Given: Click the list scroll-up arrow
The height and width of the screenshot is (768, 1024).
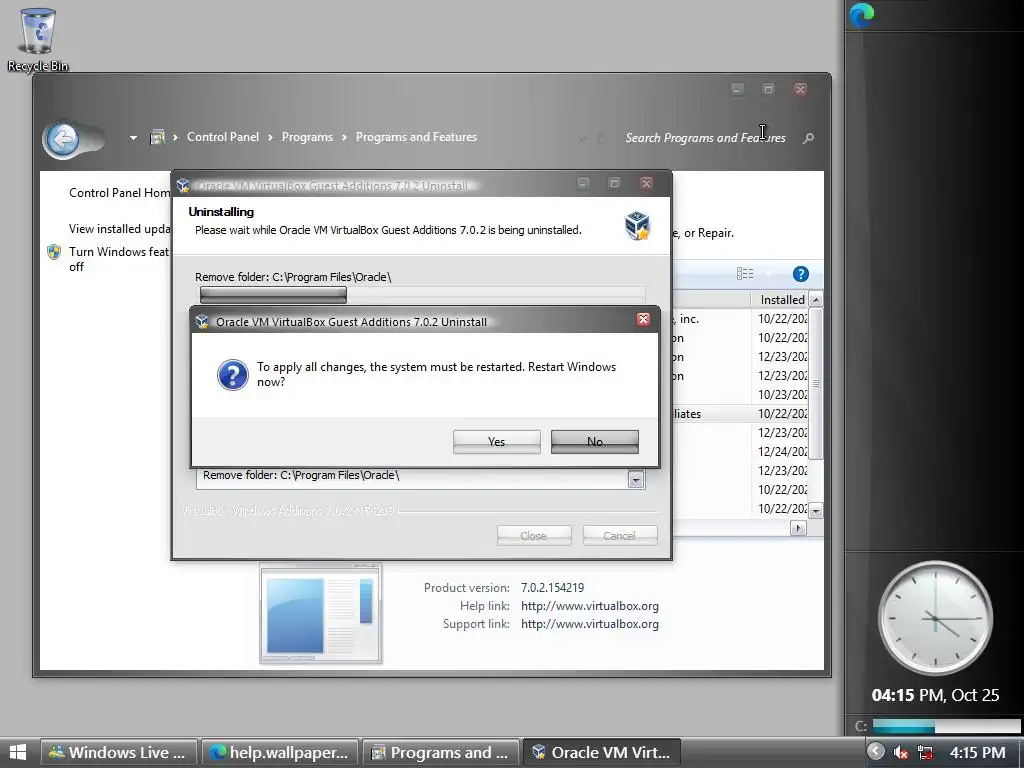Looking at the screenshot, I should click(x=816, y=300).
